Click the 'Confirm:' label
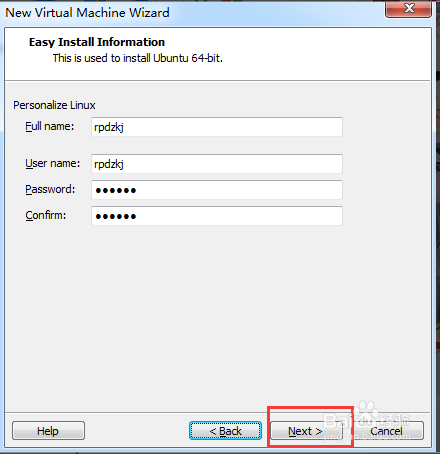440x454 pixels. 46,216
